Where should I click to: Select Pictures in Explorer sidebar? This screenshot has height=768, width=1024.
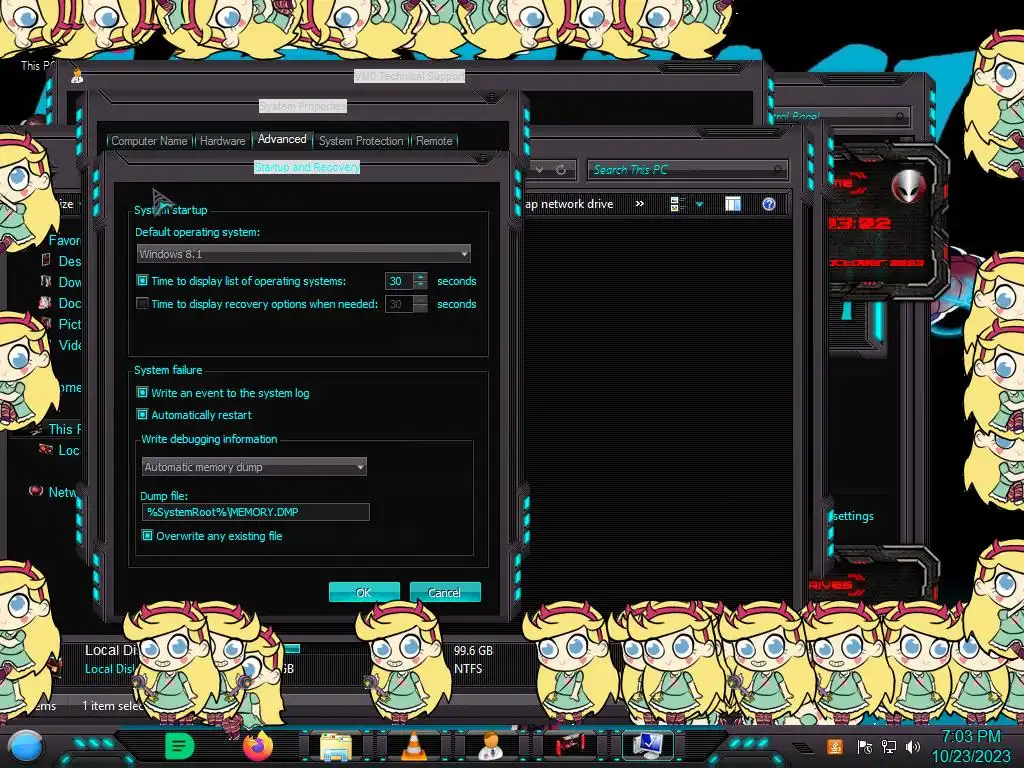click(x=62, y=324)
